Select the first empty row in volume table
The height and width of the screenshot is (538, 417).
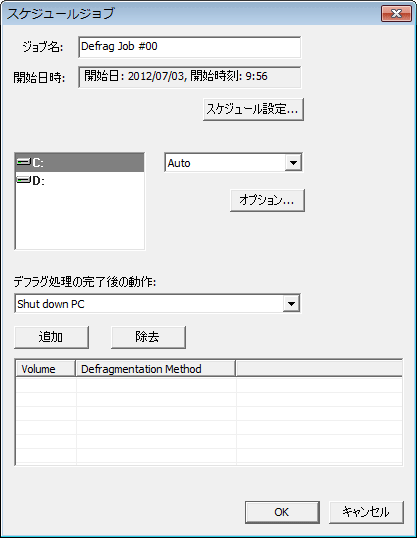pyautogui.click(x=209, y=385)
